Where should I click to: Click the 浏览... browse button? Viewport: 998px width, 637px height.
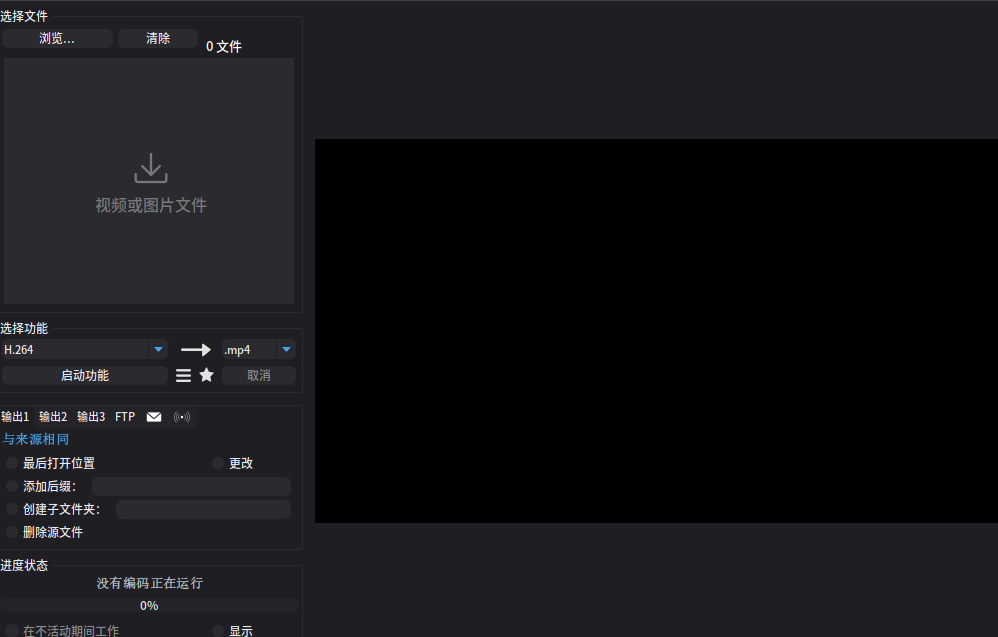57,39
